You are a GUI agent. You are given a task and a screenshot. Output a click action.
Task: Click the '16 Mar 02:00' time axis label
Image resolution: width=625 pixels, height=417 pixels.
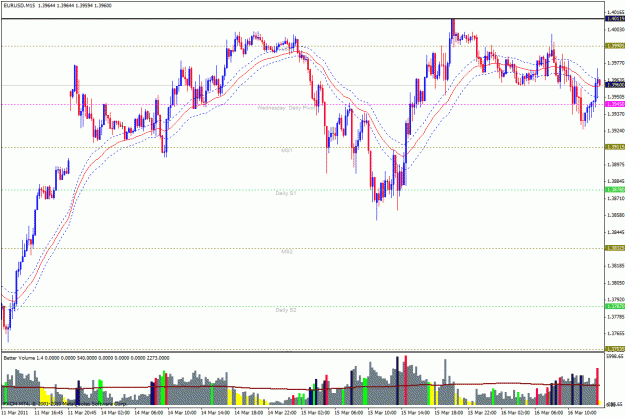[x=515, y=413]
